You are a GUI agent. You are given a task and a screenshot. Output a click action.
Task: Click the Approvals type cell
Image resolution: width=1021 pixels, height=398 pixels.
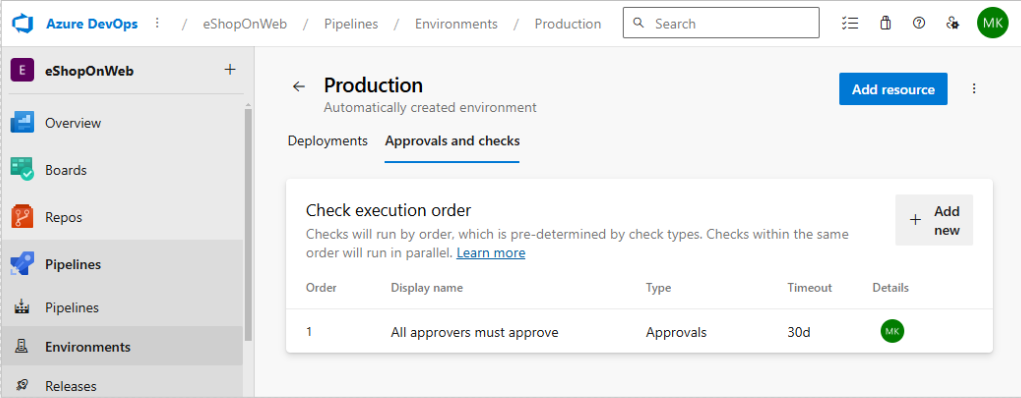click(676, 332)
